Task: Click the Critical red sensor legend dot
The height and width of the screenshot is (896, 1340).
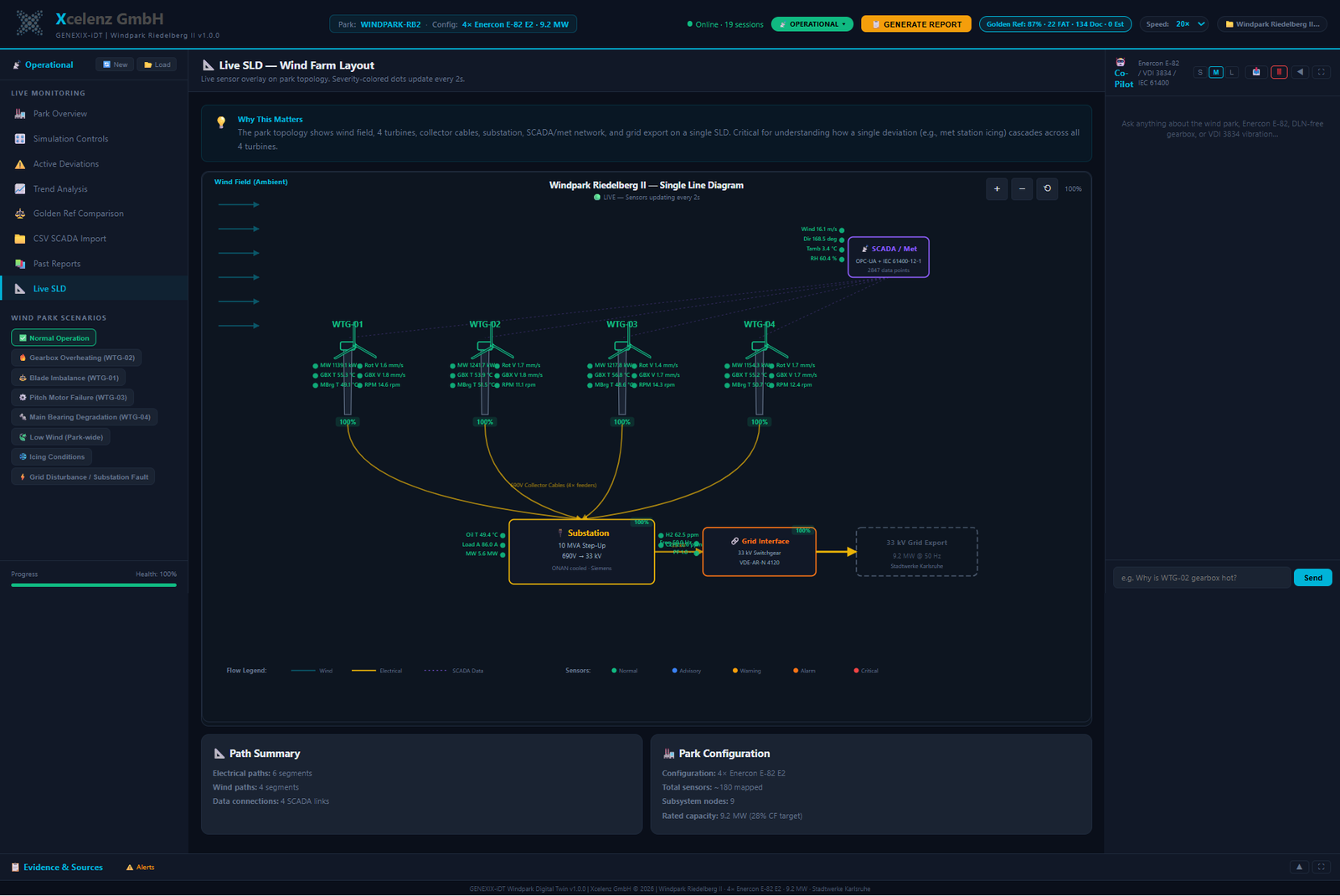Action: pos(856,671)
